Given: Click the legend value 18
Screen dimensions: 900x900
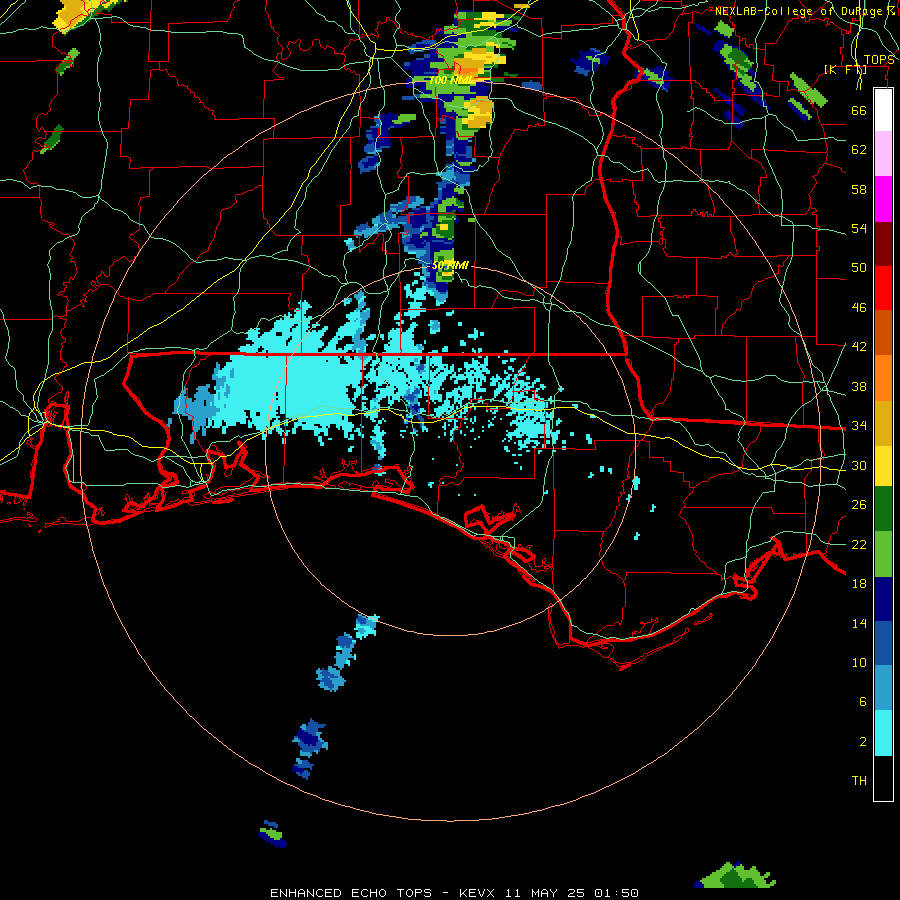Looking at the screenshot, I should pyautogui.click(x=859, y=584).
